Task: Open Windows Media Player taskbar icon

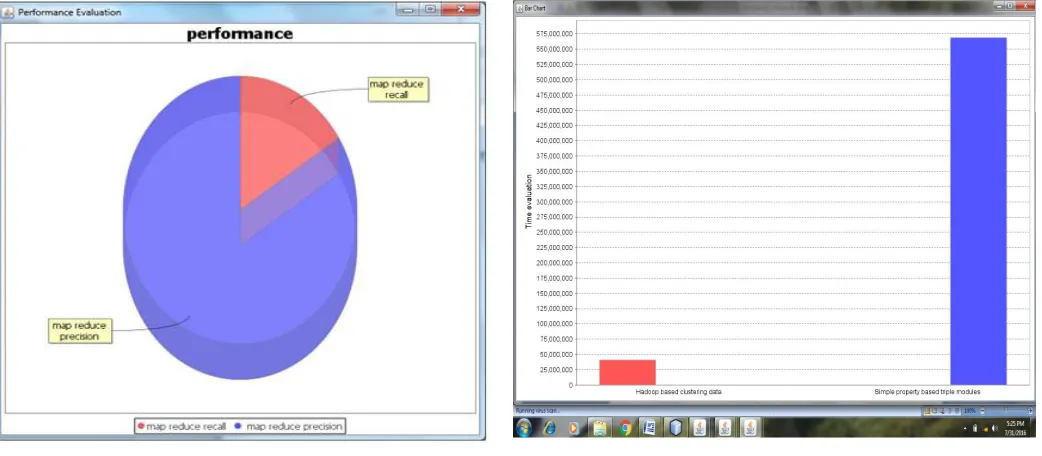Action: coord(575,427)
